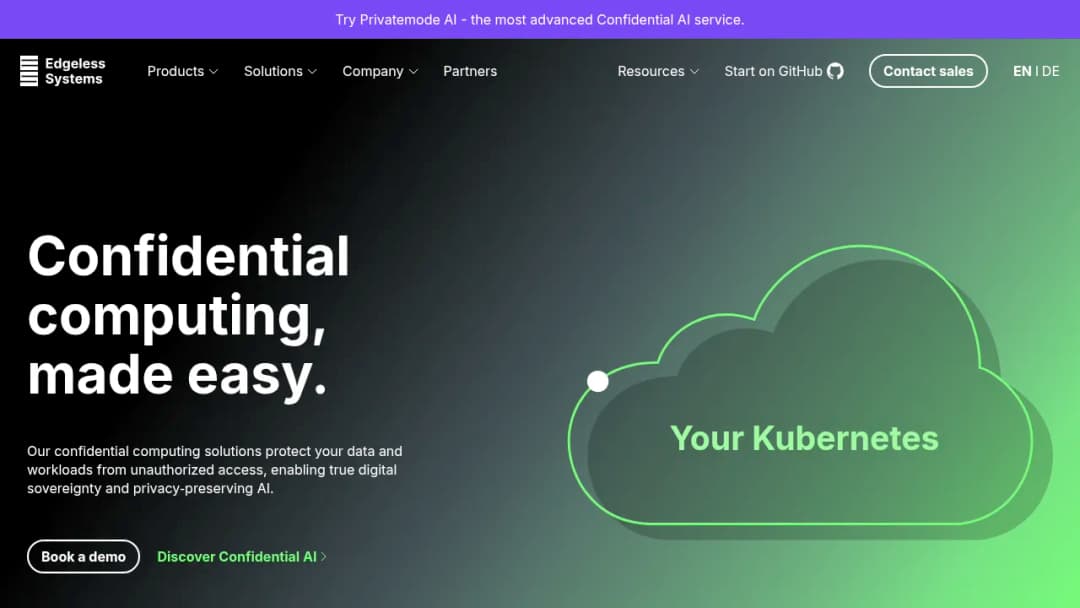This screenshot has width=1080, height=608.
Task: Click the Edgeless Systems logo icon
Action: point(29,71)
